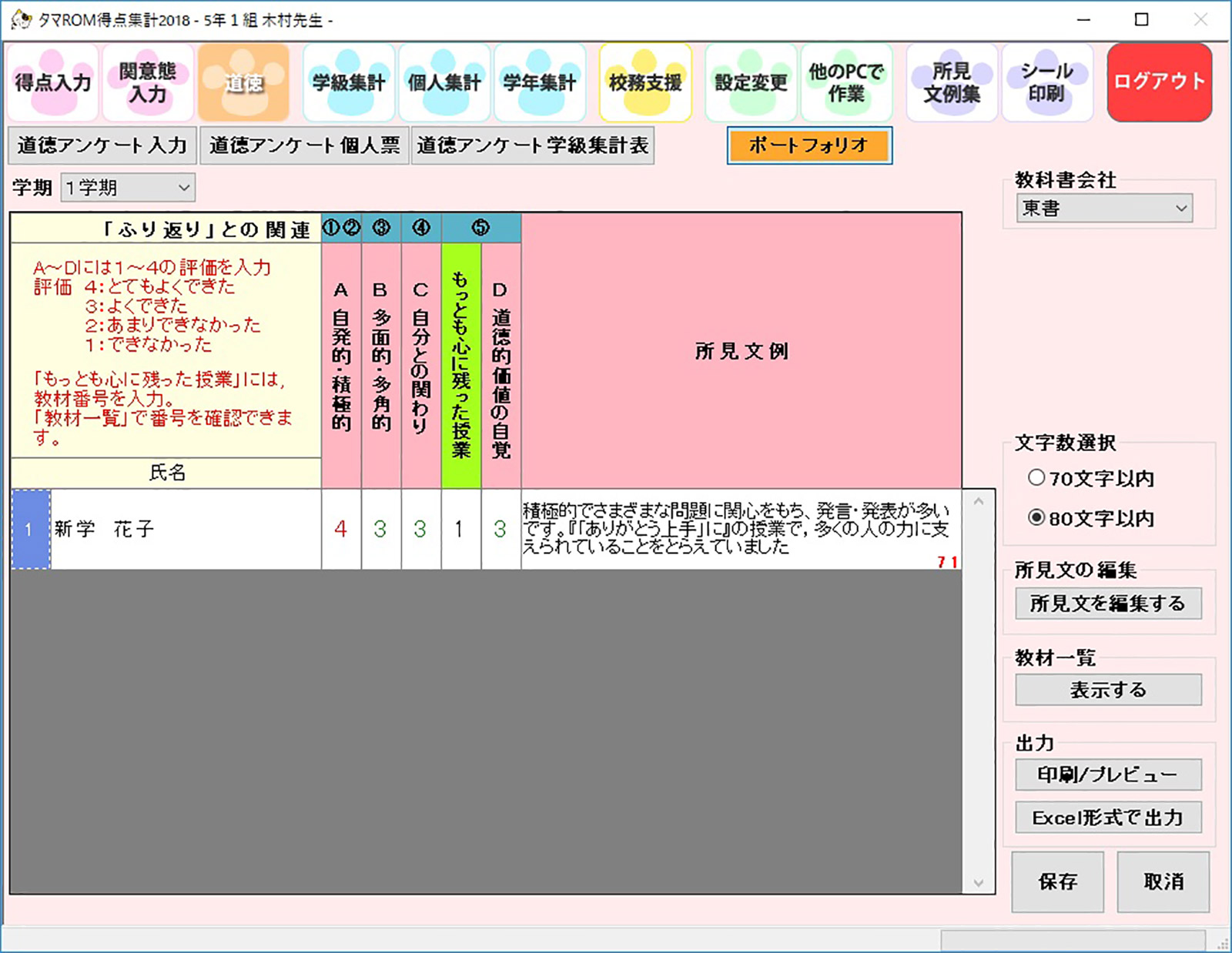
Task: Click もっとも心に残った授業 cell showing 1
Action: pos(461,530)
